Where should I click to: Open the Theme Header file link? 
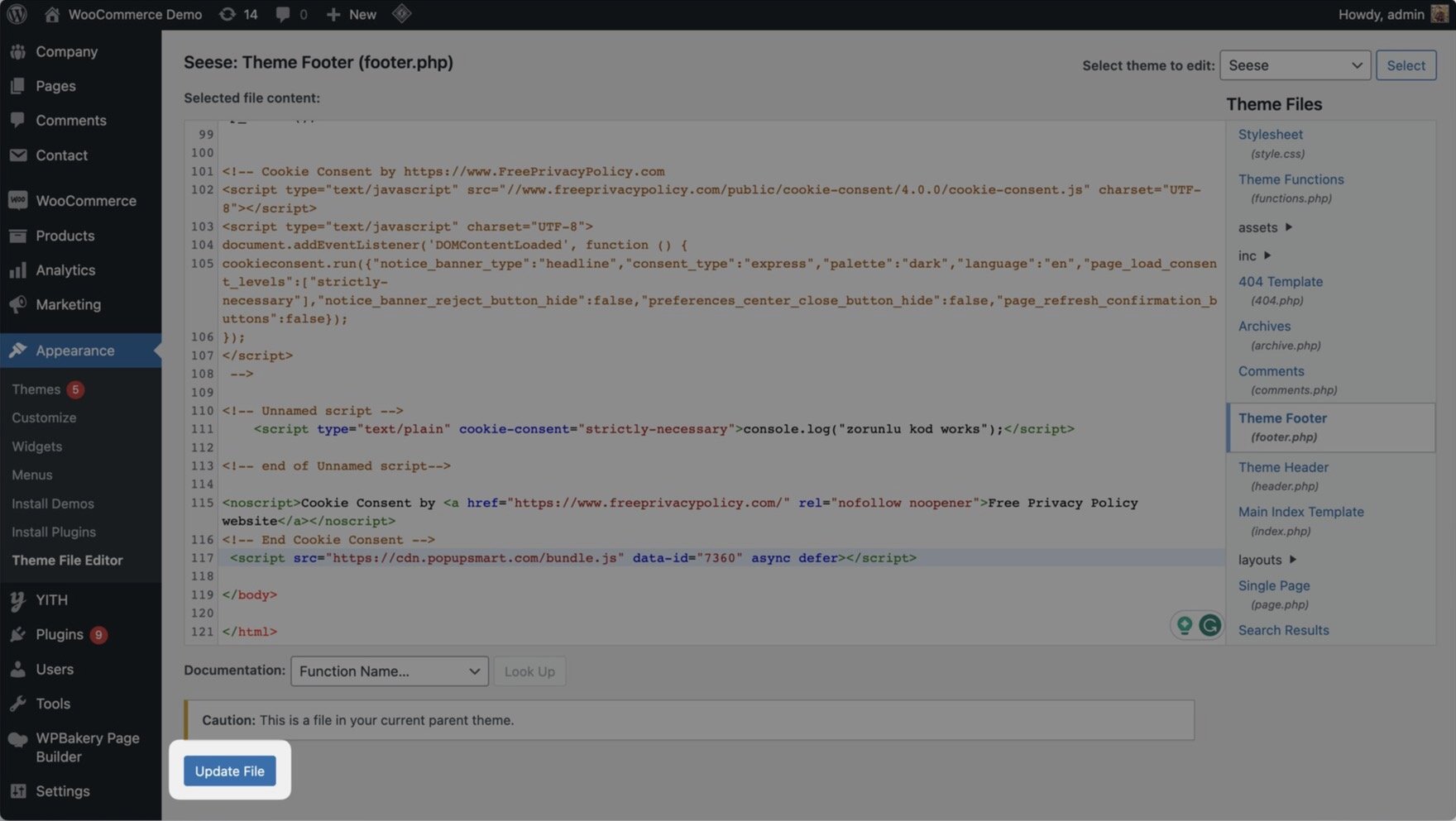[x=1283, y=467]
